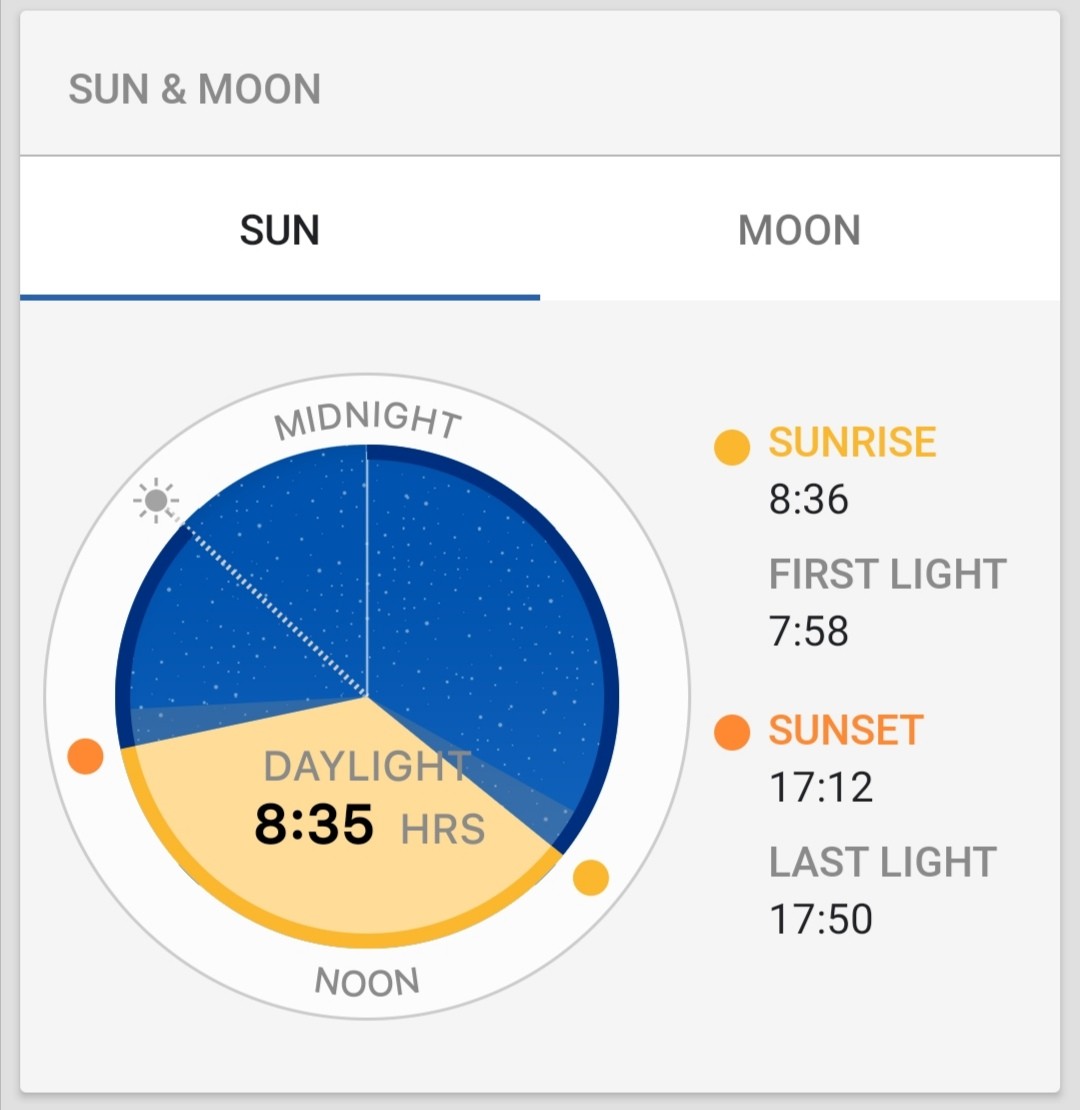Click the NOON label on the dial
The width and height of the screenshot is (1080, 1110).
[367, 982]
